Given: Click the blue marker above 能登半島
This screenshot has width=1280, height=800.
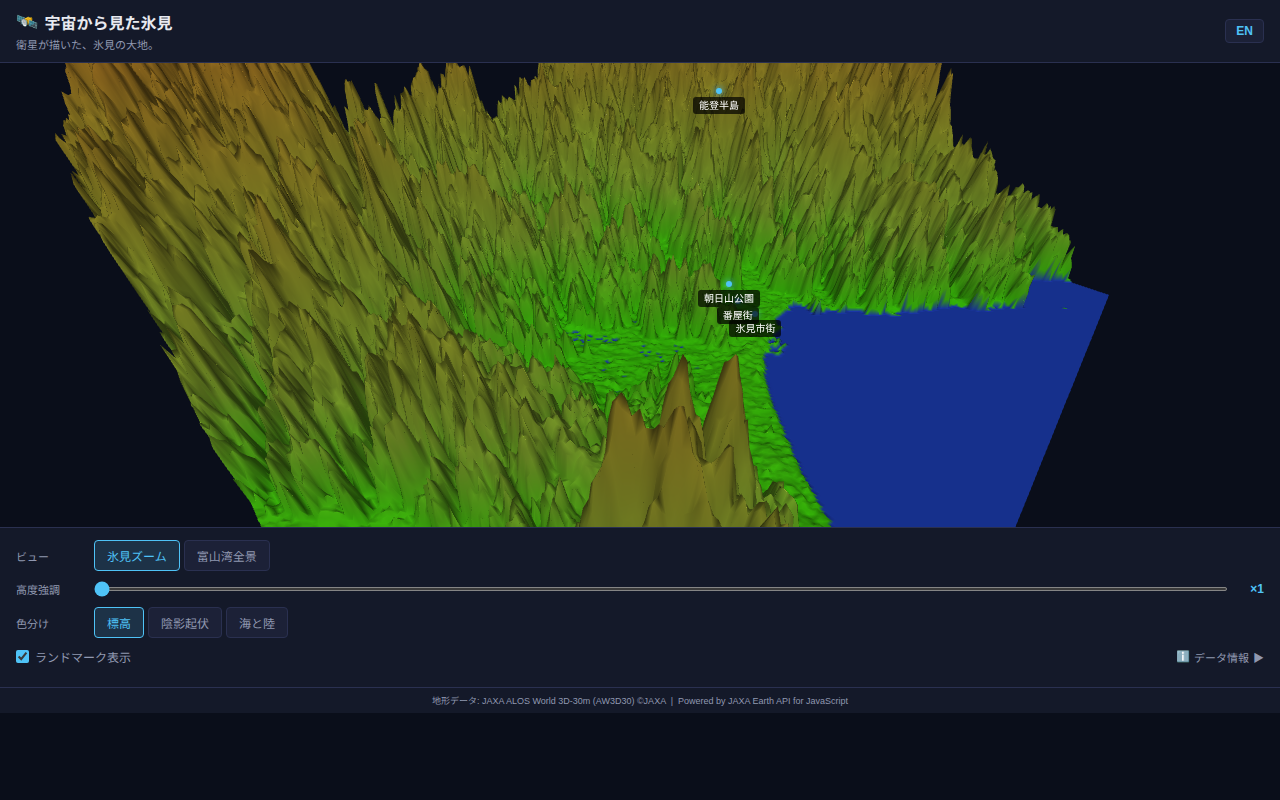Looking at the screenshot, I should click(x=717, y=90).
